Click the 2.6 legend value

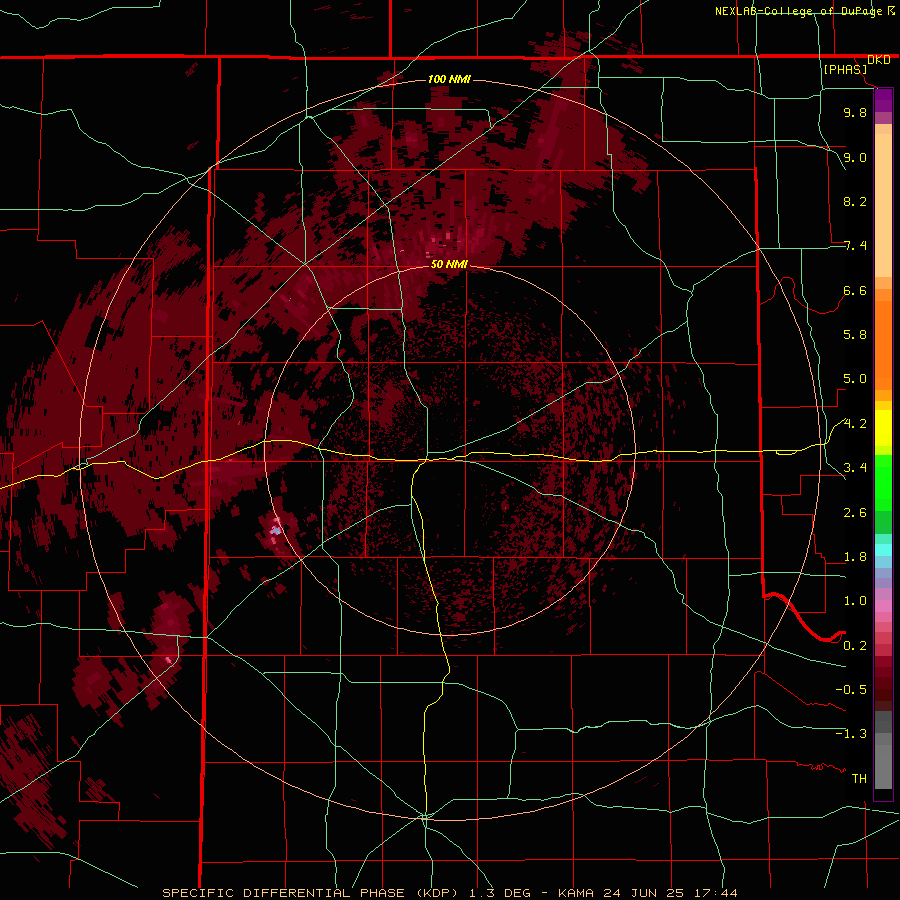(x=855, y=513)
